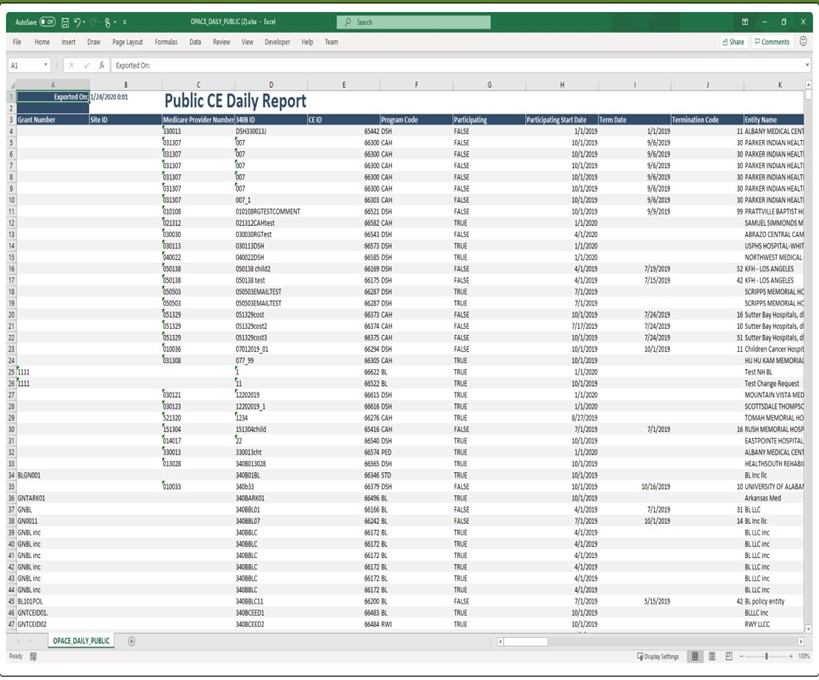Open the View ribbon tab
This screenshot has height=680, width=819.
248,42
